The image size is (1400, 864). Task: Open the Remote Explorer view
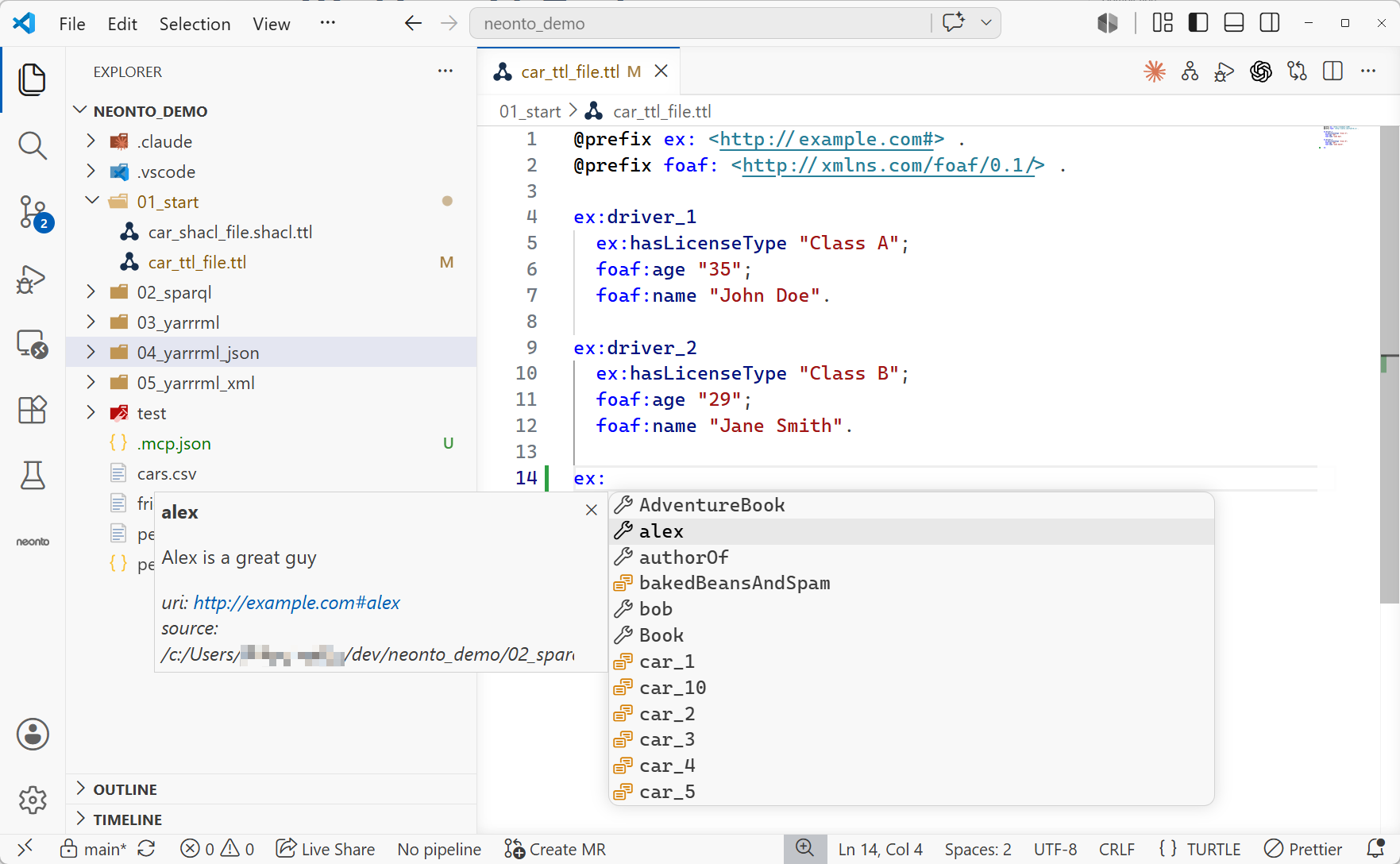33,344
